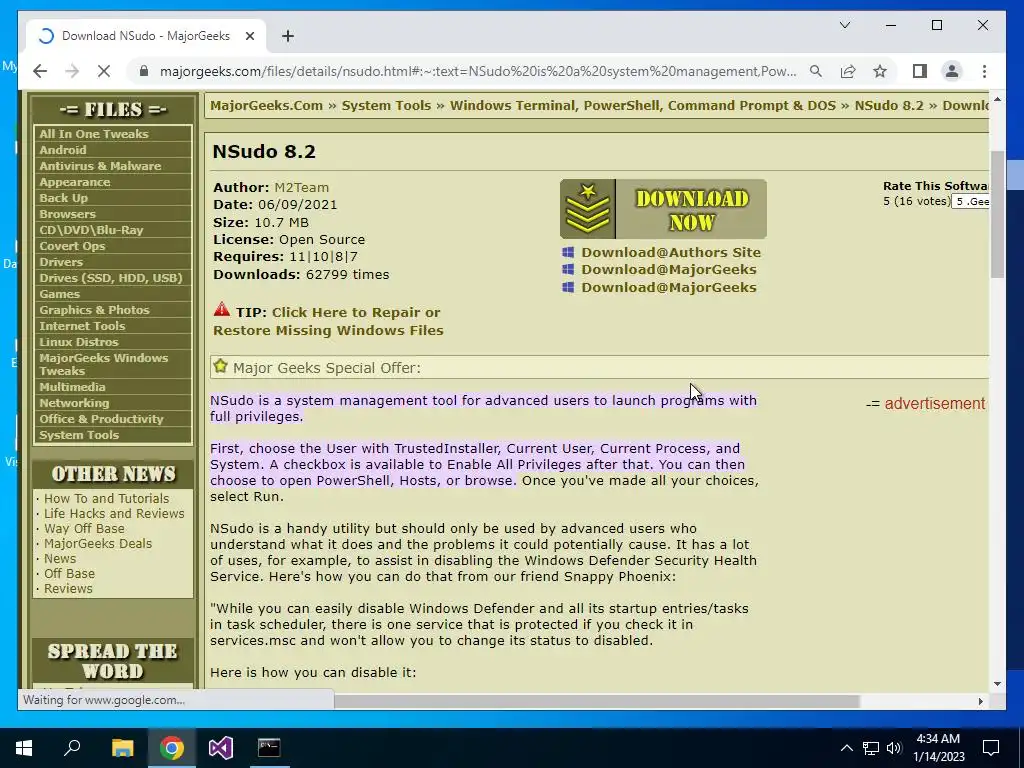Image resolution: width=1024 pixels, height=768 pixels.
Task: Click the scroll right arrow
Action: point(980,701)
